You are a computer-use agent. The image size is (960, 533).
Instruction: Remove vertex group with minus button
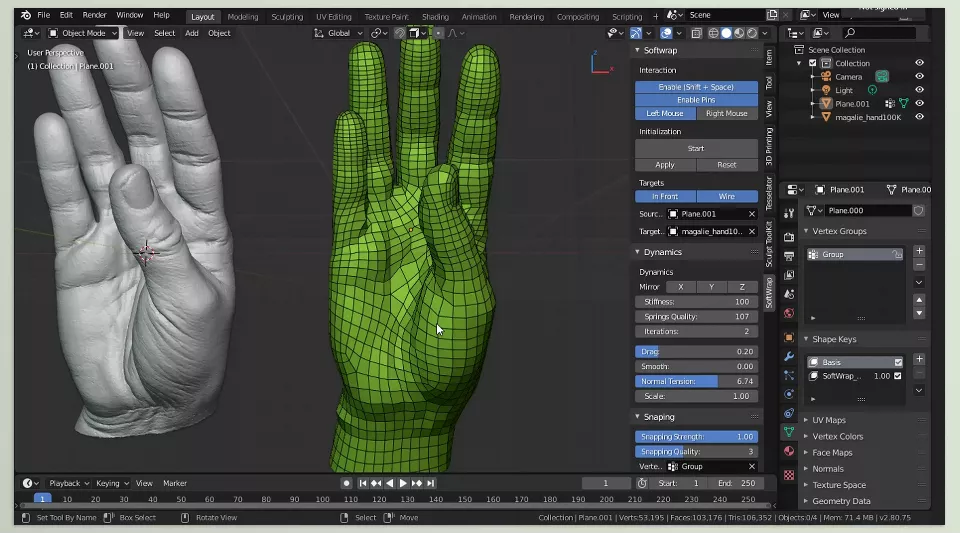(x=919, y=264)
